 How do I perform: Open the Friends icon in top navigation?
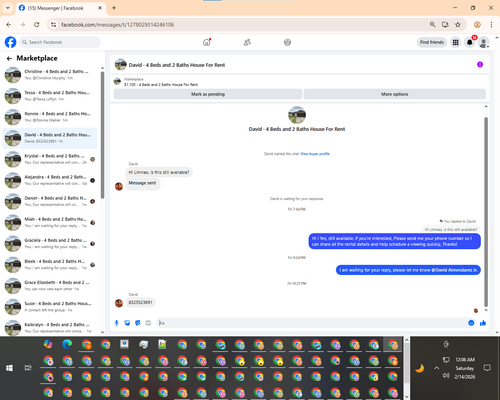point(247,42)
